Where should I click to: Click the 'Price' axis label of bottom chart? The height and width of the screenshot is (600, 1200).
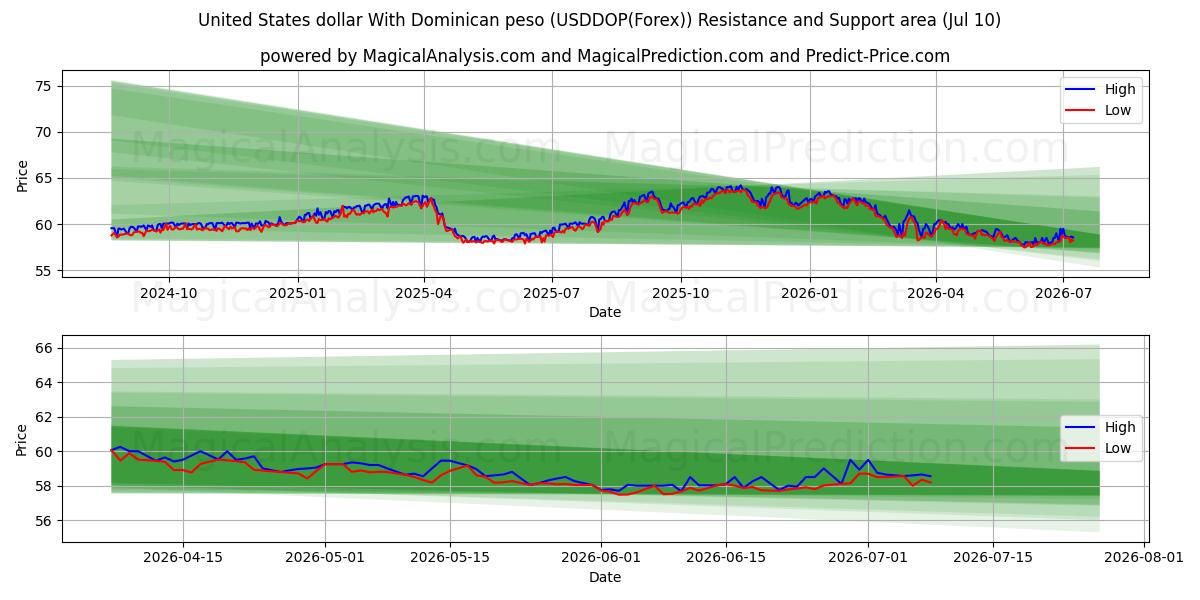pyautogui.click(x=23, y=439)
